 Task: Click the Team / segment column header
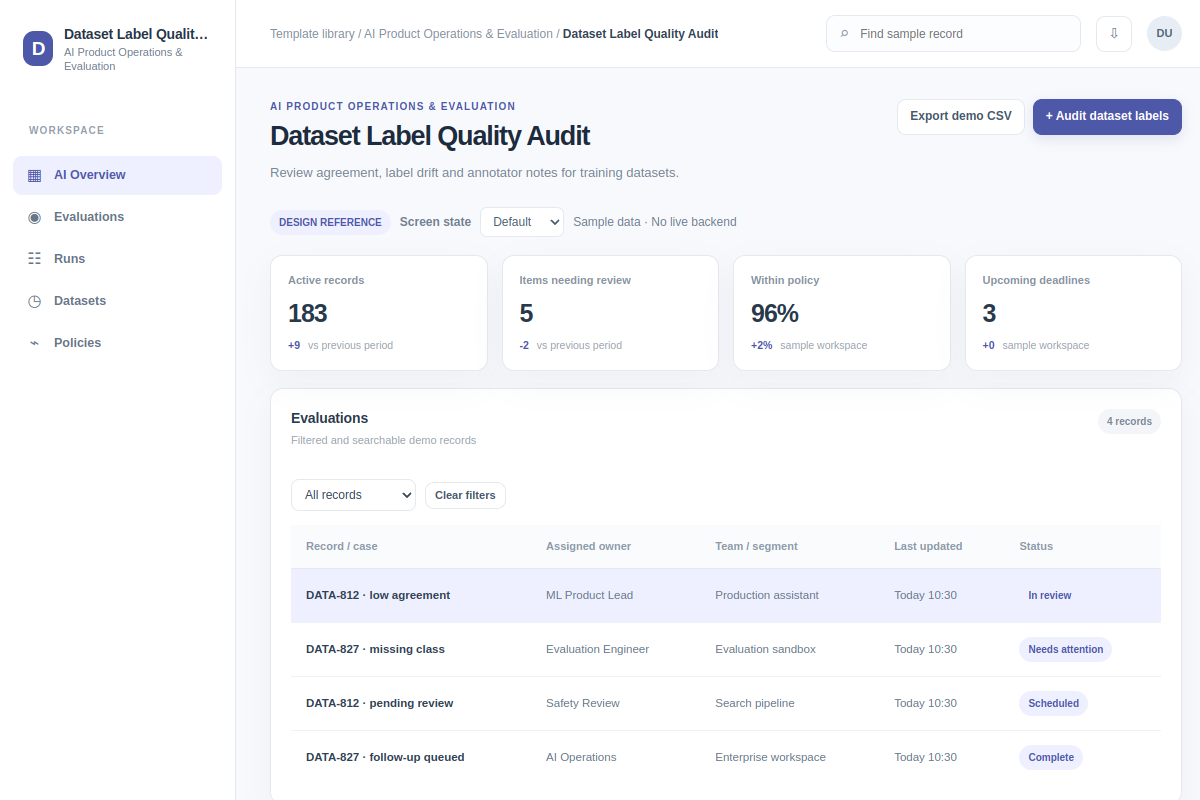[x=756, y=546]
